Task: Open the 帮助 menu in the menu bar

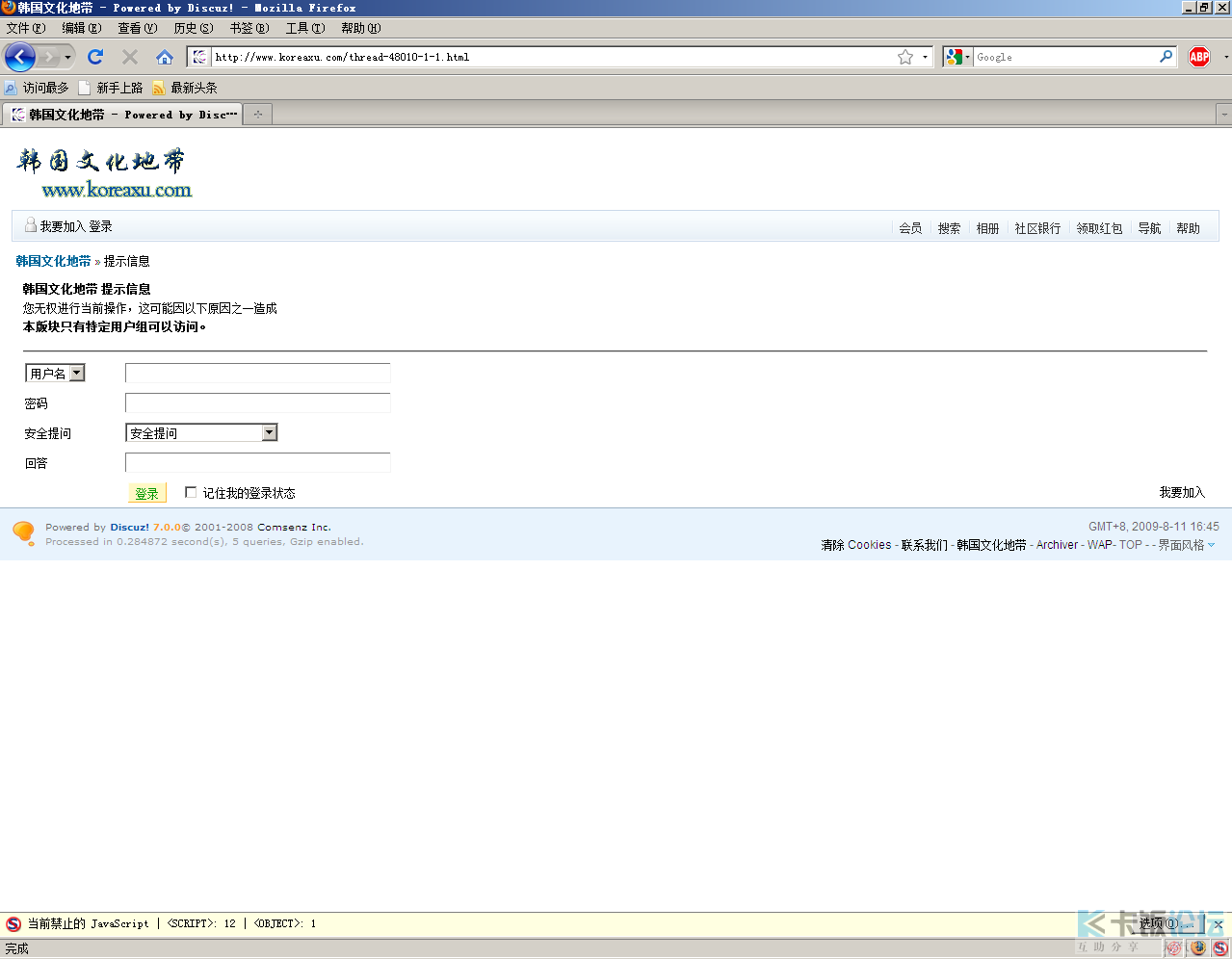Action: [361, 28]
